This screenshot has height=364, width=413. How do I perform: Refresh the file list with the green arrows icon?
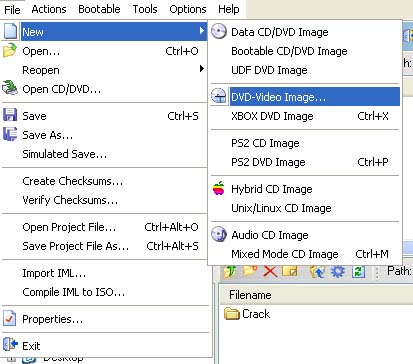pos(358,272)
